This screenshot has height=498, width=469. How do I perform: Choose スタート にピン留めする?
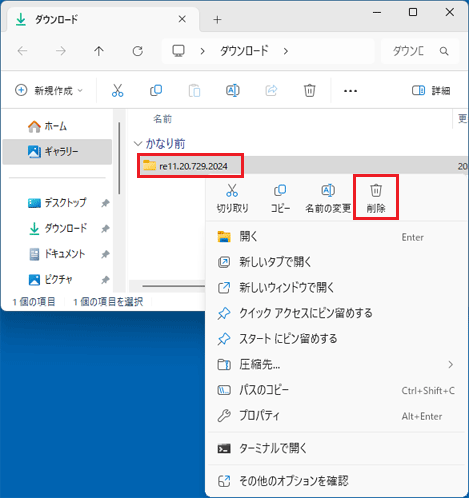[336, 339]
